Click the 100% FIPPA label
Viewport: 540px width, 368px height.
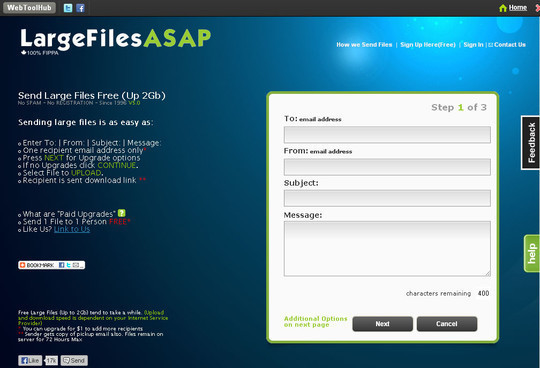pyautogui.click(x=40, y=53)
